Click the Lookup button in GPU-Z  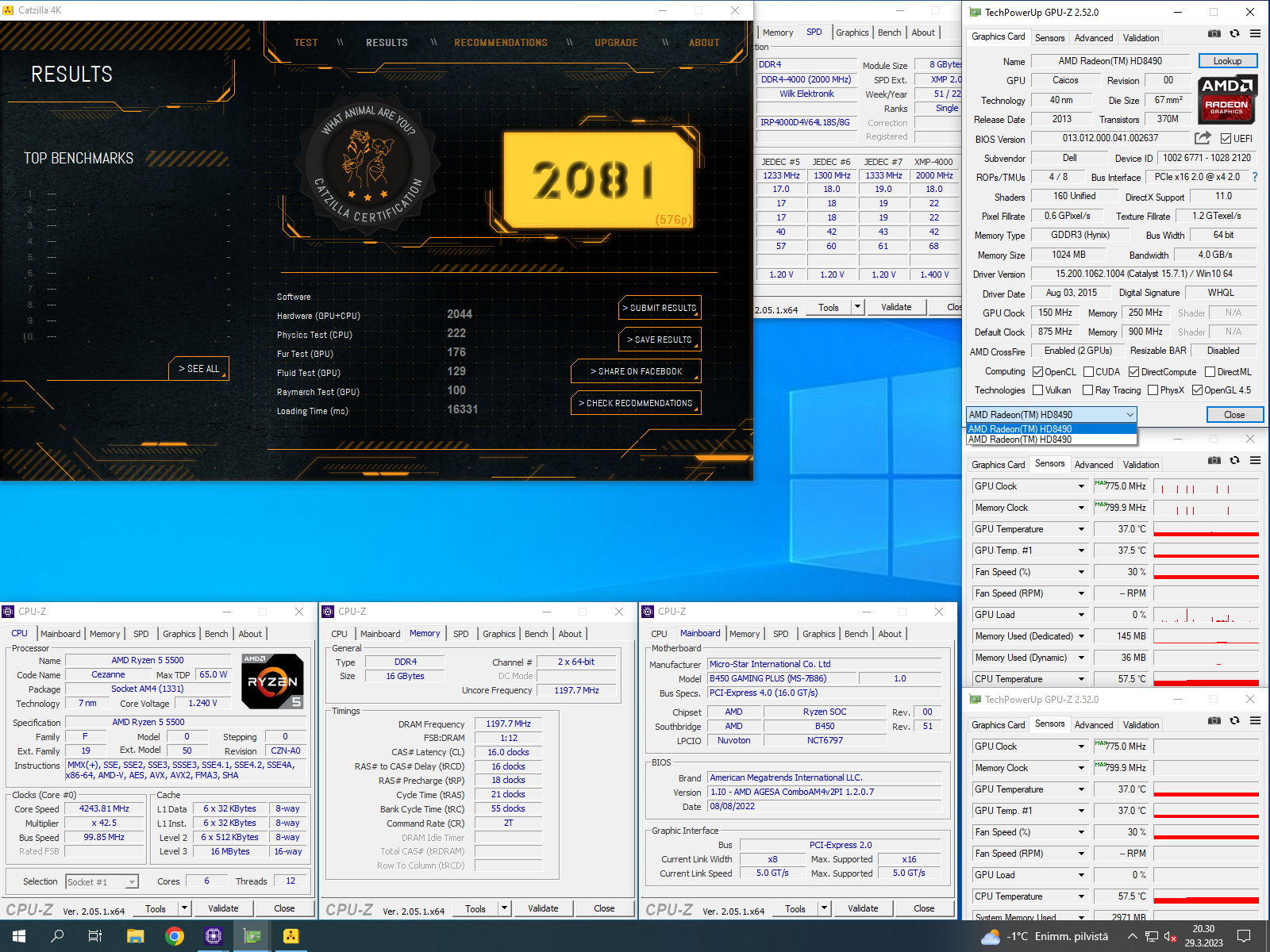(1226, 61)
